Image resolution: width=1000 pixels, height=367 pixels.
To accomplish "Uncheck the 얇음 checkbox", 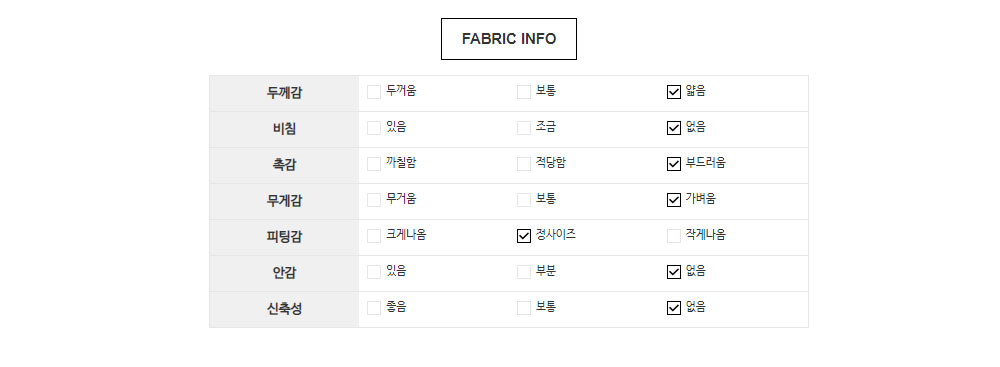I will [x=673, y=93].
